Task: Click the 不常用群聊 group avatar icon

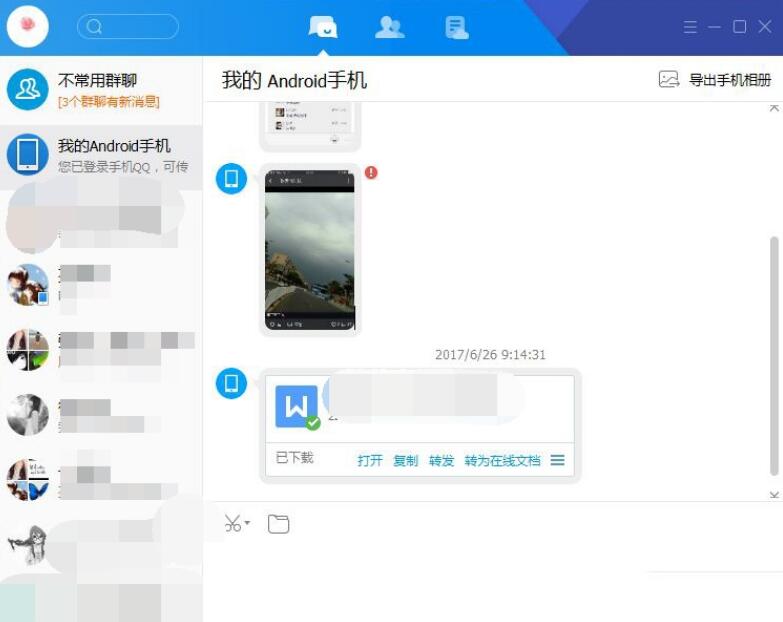Action: (27, 90)
